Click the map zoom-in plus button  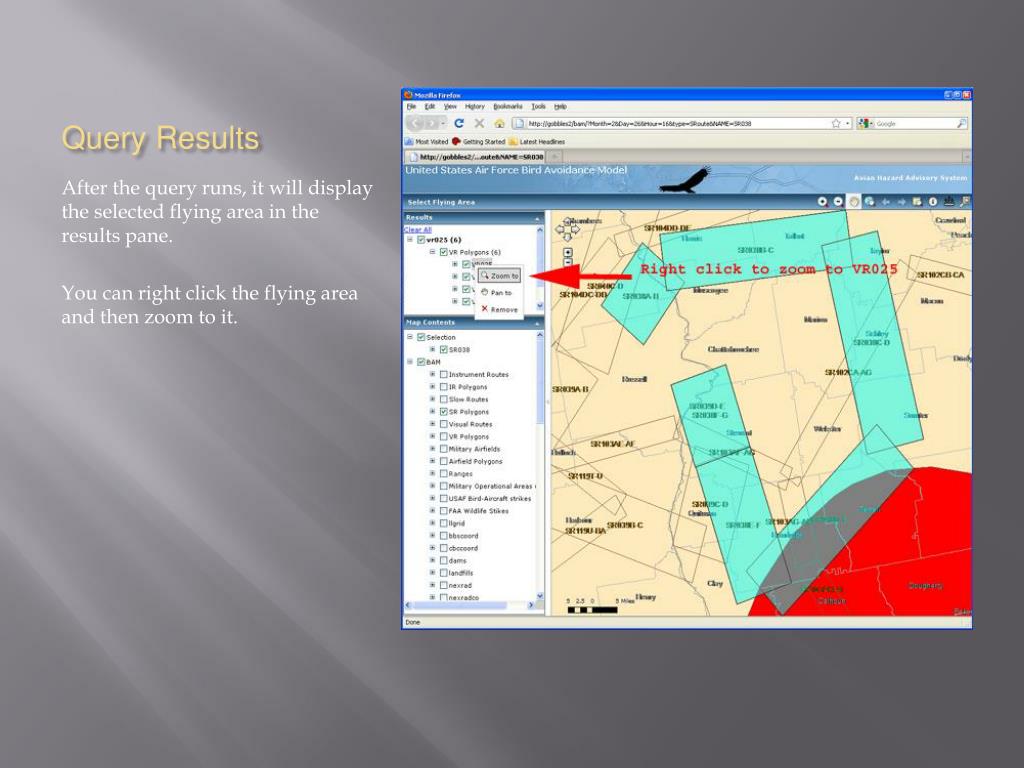(x=568, y=252)
